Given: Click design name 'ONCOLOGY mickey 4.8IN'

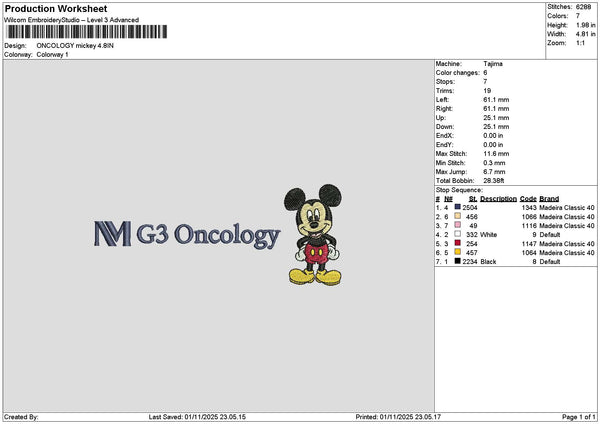Looking at the screenshot, I should [75, 46].
